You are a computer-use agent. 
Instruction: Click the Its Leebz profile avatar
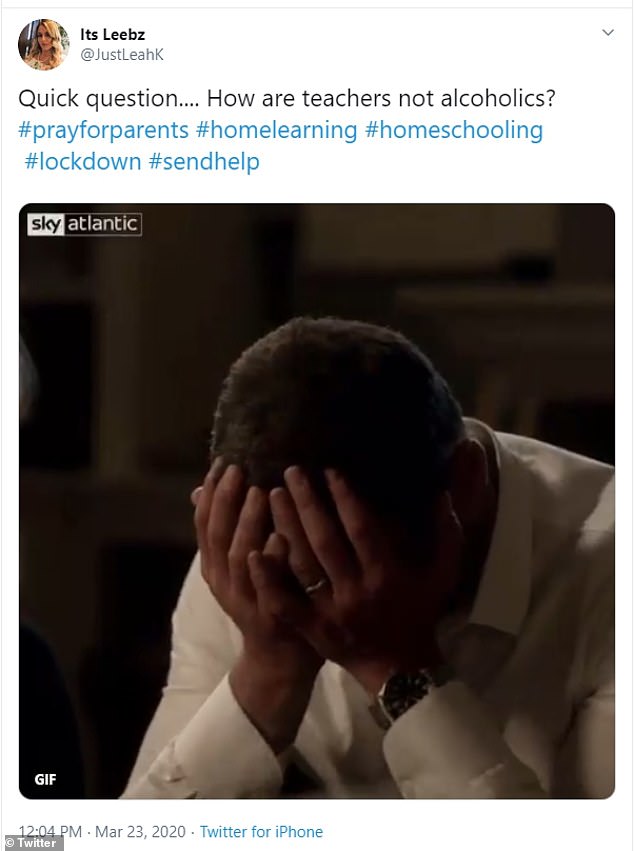click(x=43, y=45)
